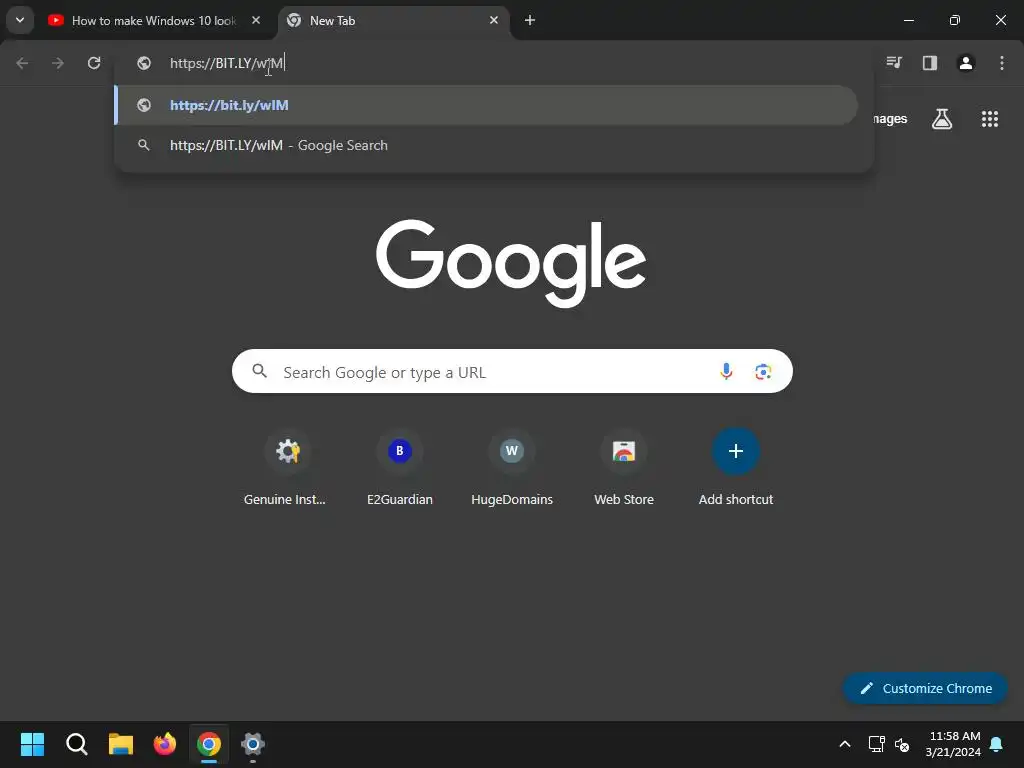Click the Google logo

pos(511,263)
